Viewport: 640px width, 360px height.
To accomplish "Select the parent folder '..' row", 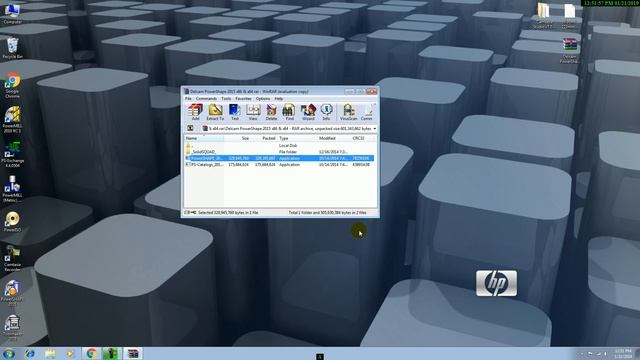I will (x=279, y=145).
